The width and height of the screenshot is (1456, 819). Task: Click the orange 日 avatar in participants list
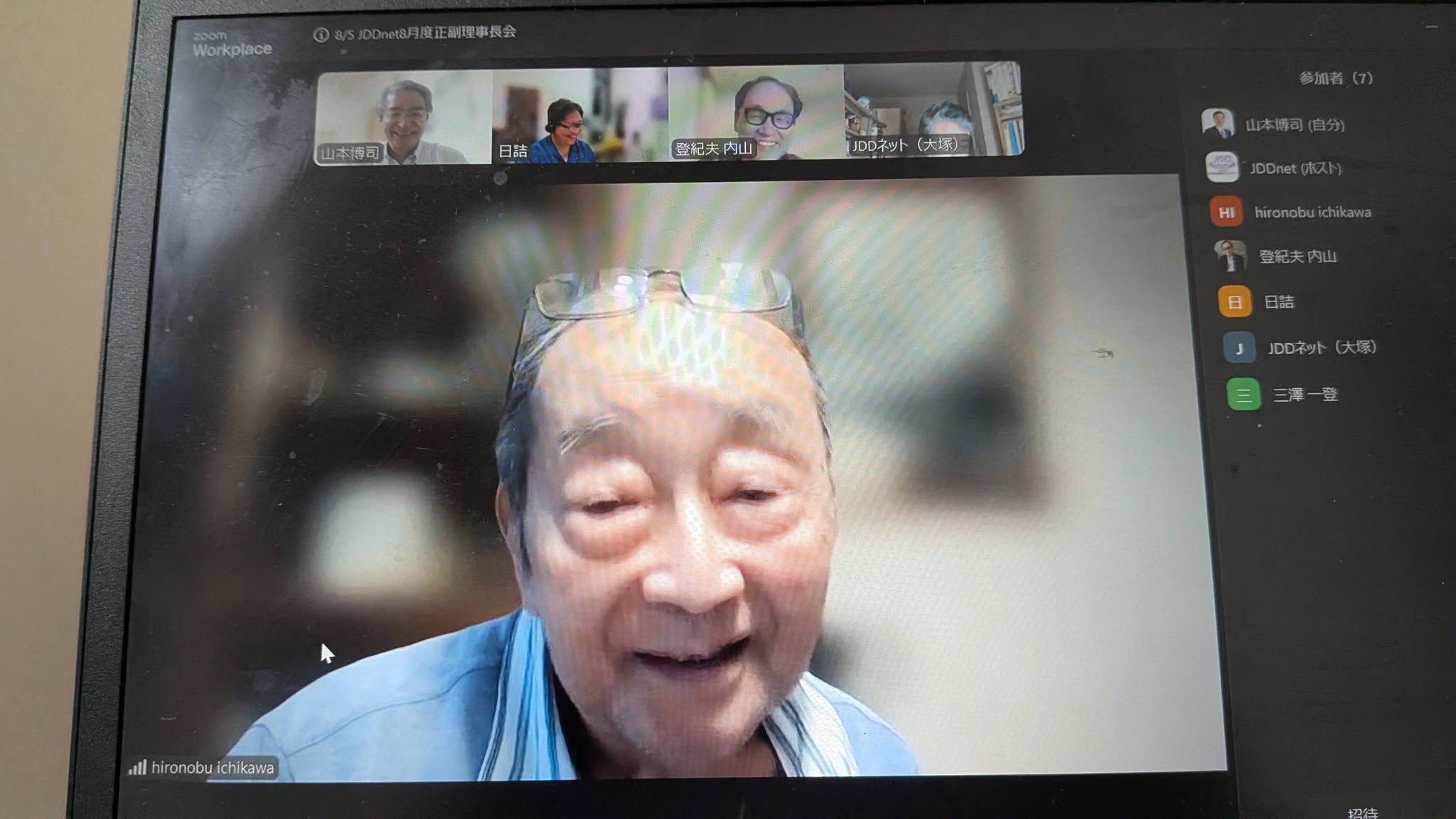(x=1235, y=301)
